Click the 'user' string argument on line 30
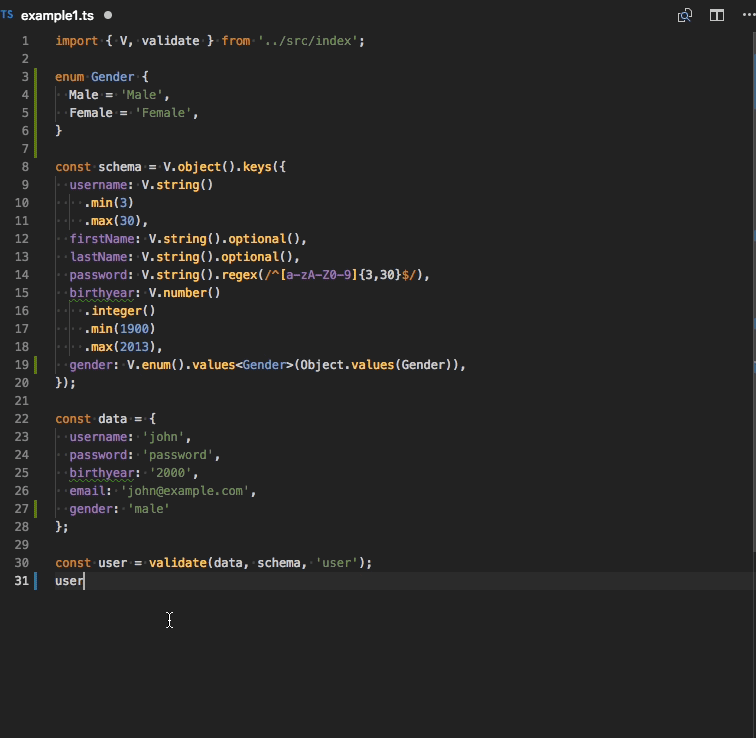The height and width of the screenshot is (738, 756). click(337, 563)
